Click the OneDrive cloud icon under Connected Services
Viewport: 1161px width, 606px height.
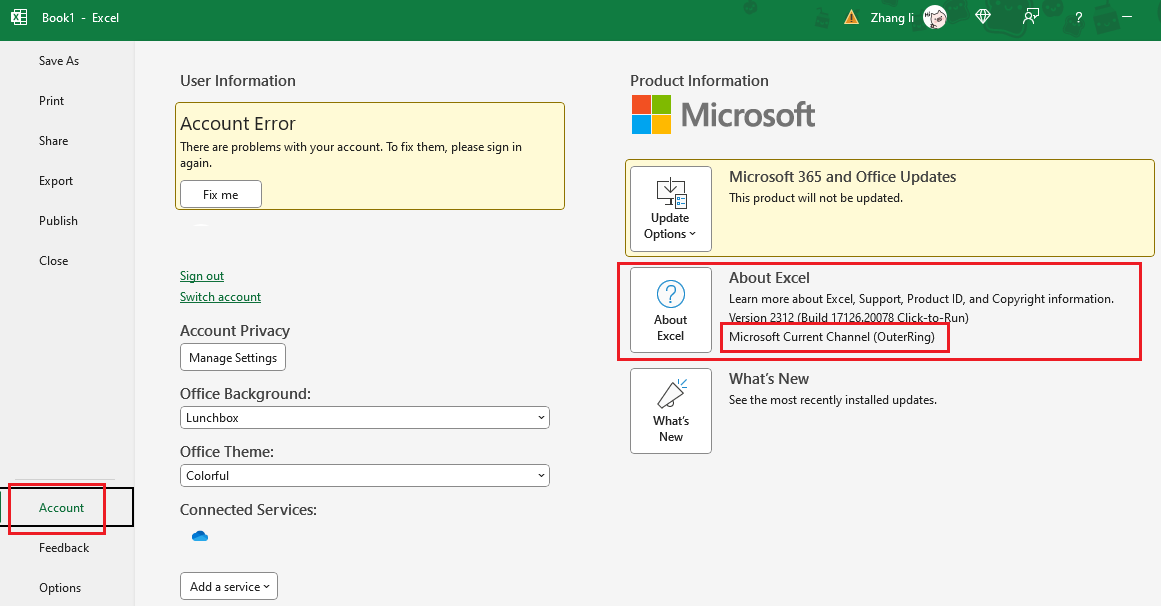tap(200, 536)
